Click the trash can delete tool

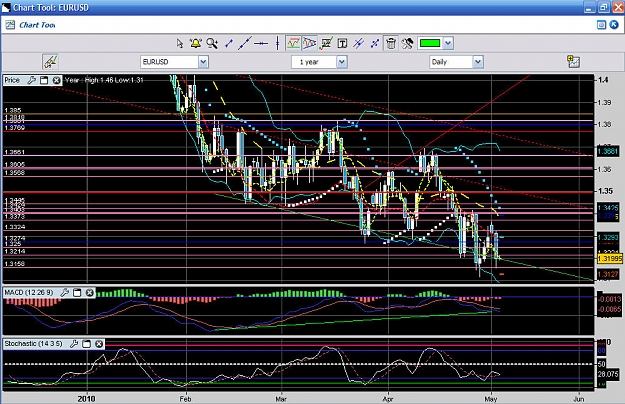[x=391, y=43]
